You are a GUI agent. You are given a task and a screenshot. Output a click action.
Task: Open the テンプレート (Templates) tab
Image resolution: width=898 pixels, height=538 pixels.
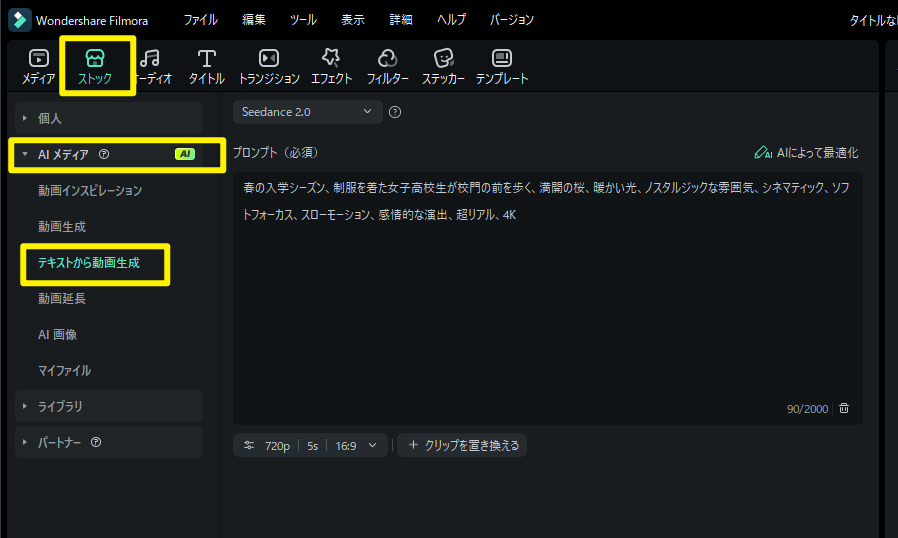502,67
